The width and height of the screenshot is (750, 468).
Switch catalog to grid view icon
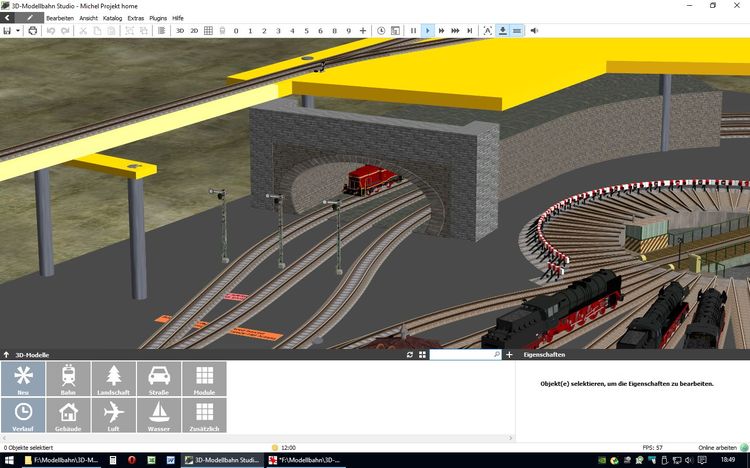pyautogui.click(x=422, y=355)
